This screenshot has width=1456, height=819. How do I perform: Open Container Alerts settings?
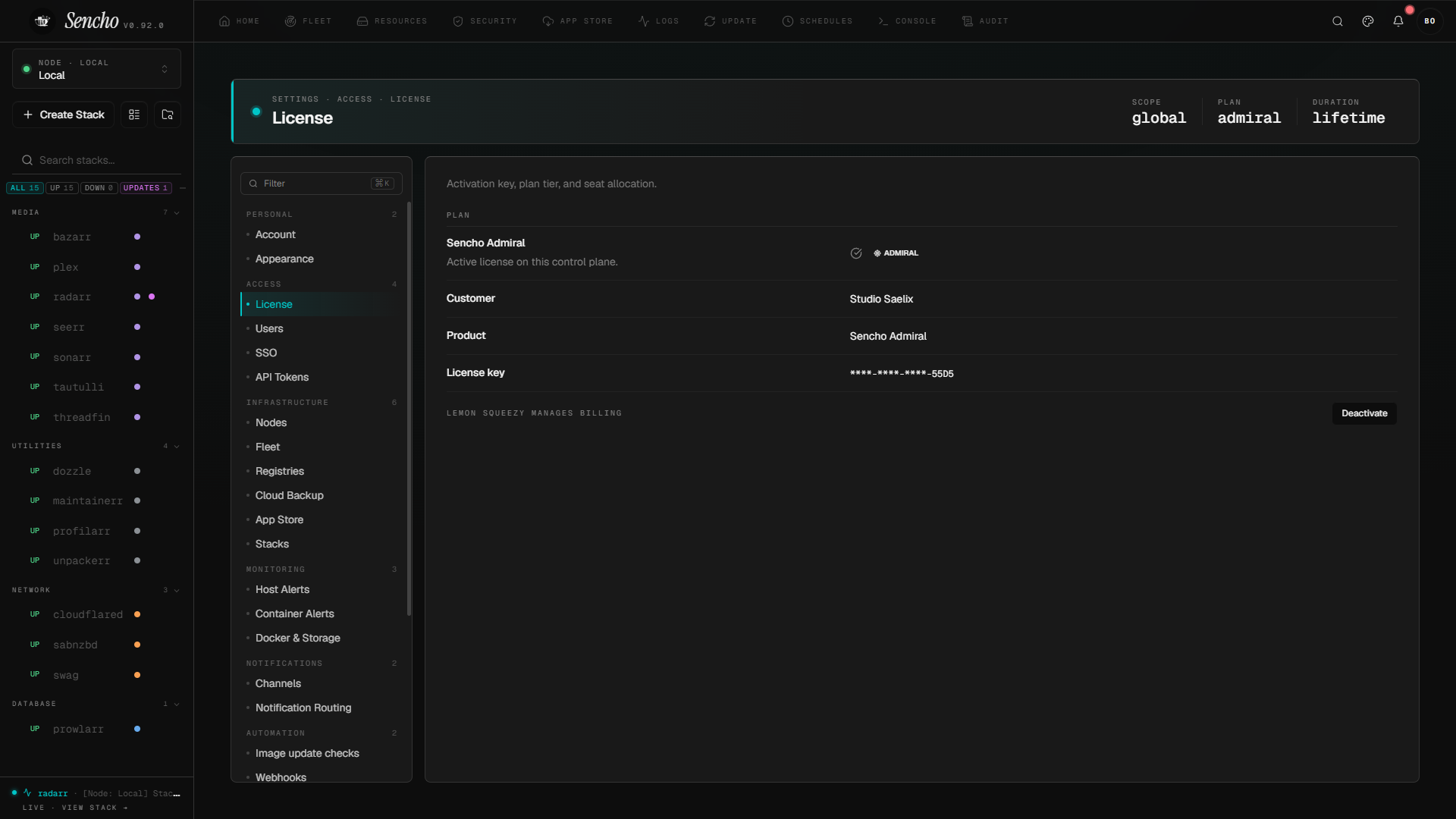click(x=322, y=614)
